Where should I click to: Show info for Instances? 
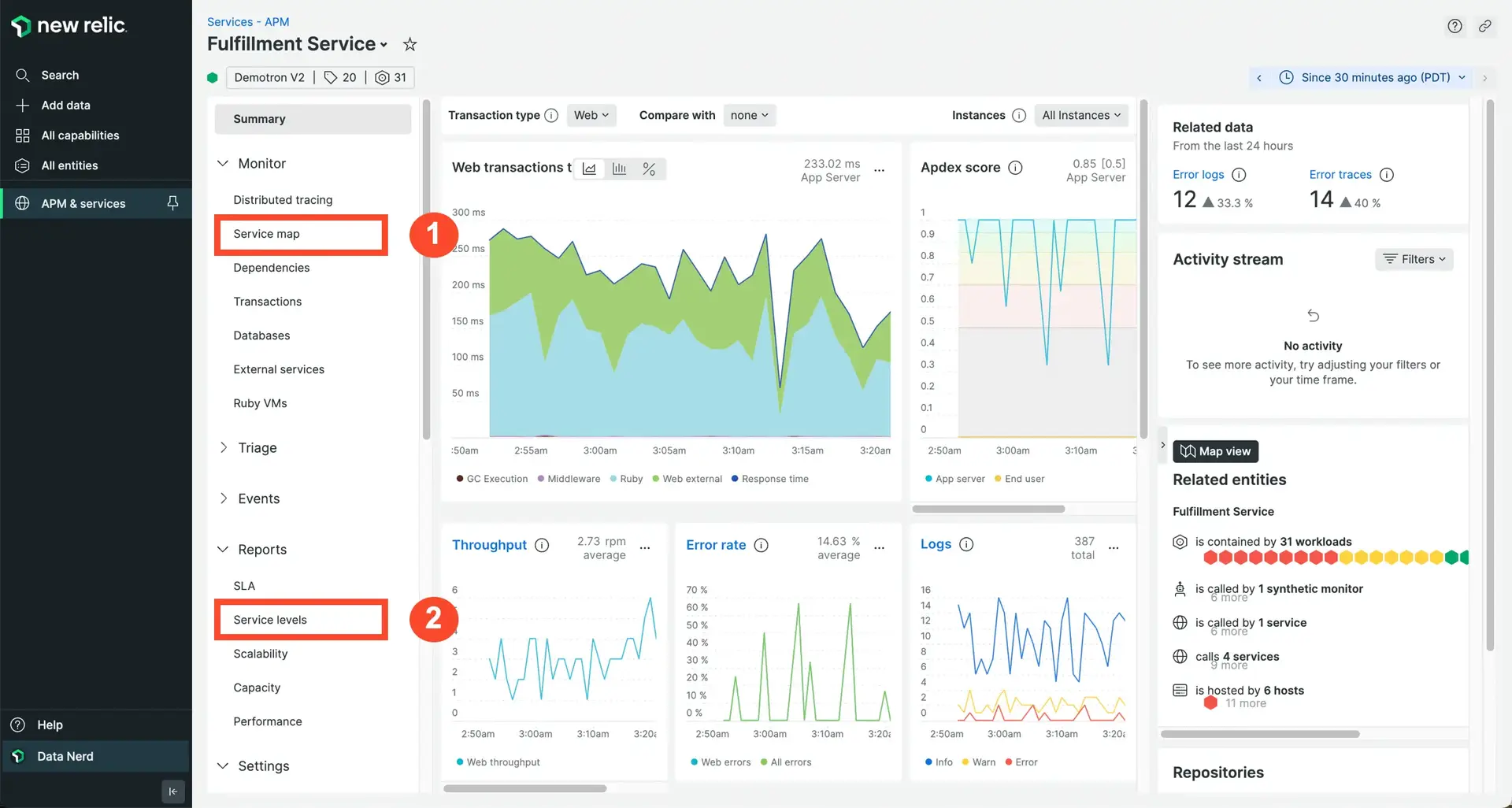coord(1018,115)
